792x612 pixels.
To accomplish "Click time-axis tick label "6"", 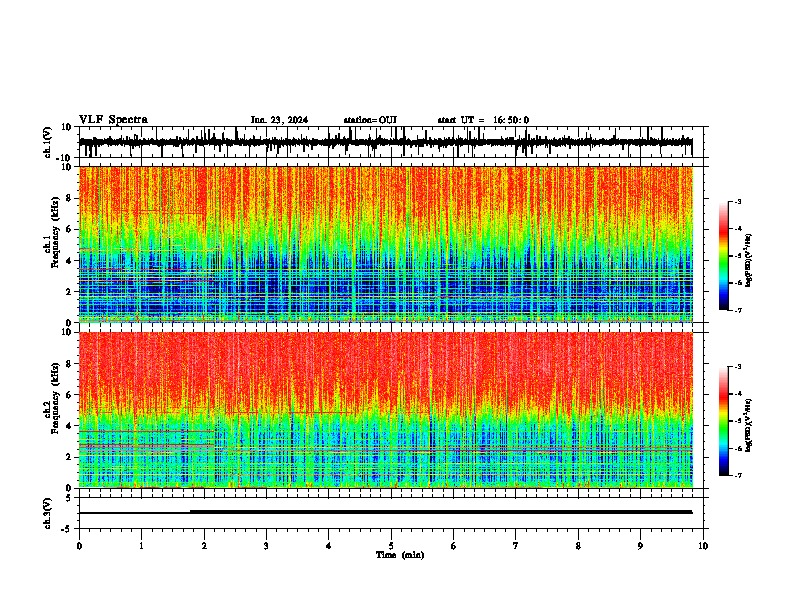I will click(x=454, y=546).
